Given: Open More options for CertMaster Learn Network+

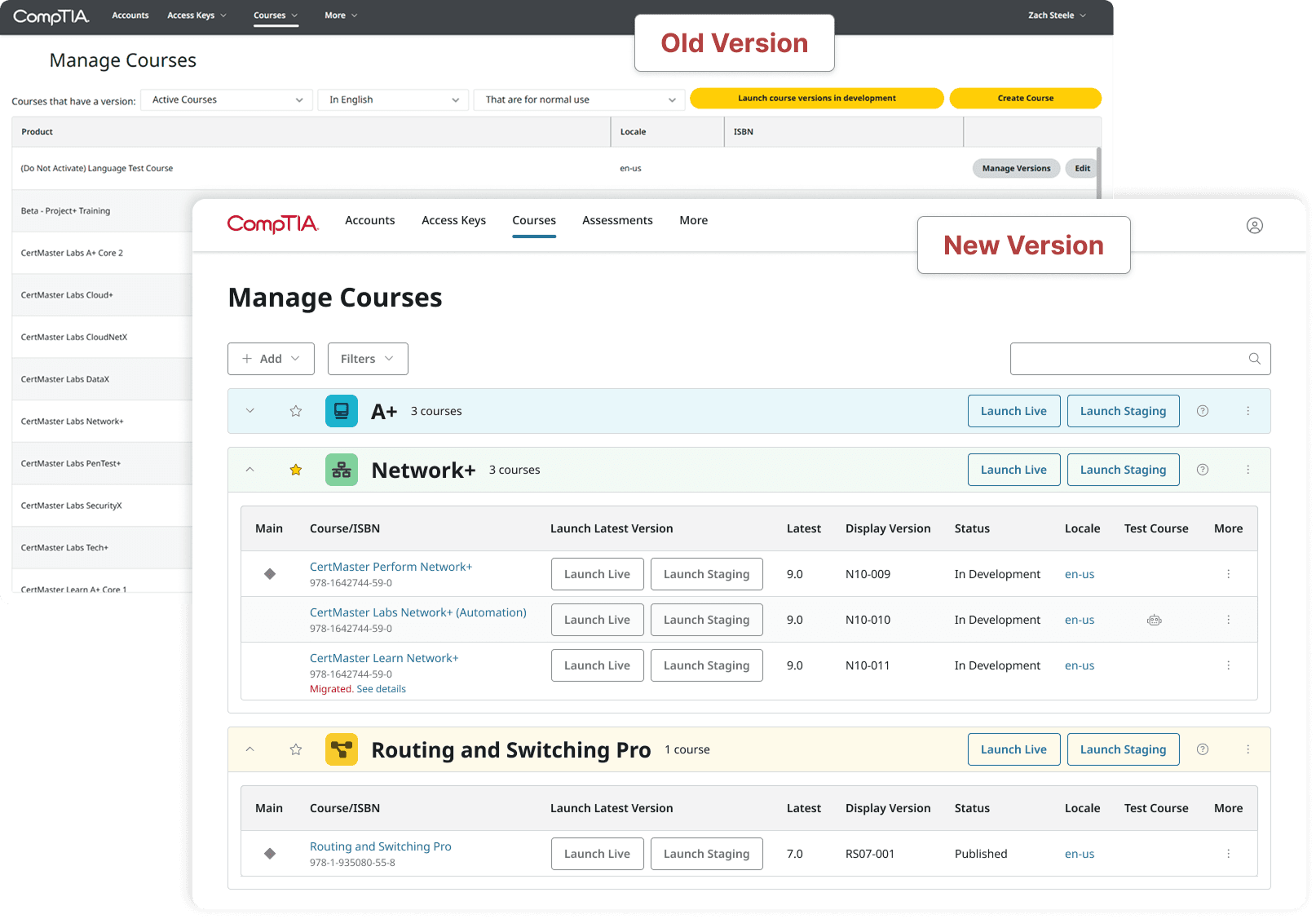Looking at the screenshot, I should (1228, 665).
